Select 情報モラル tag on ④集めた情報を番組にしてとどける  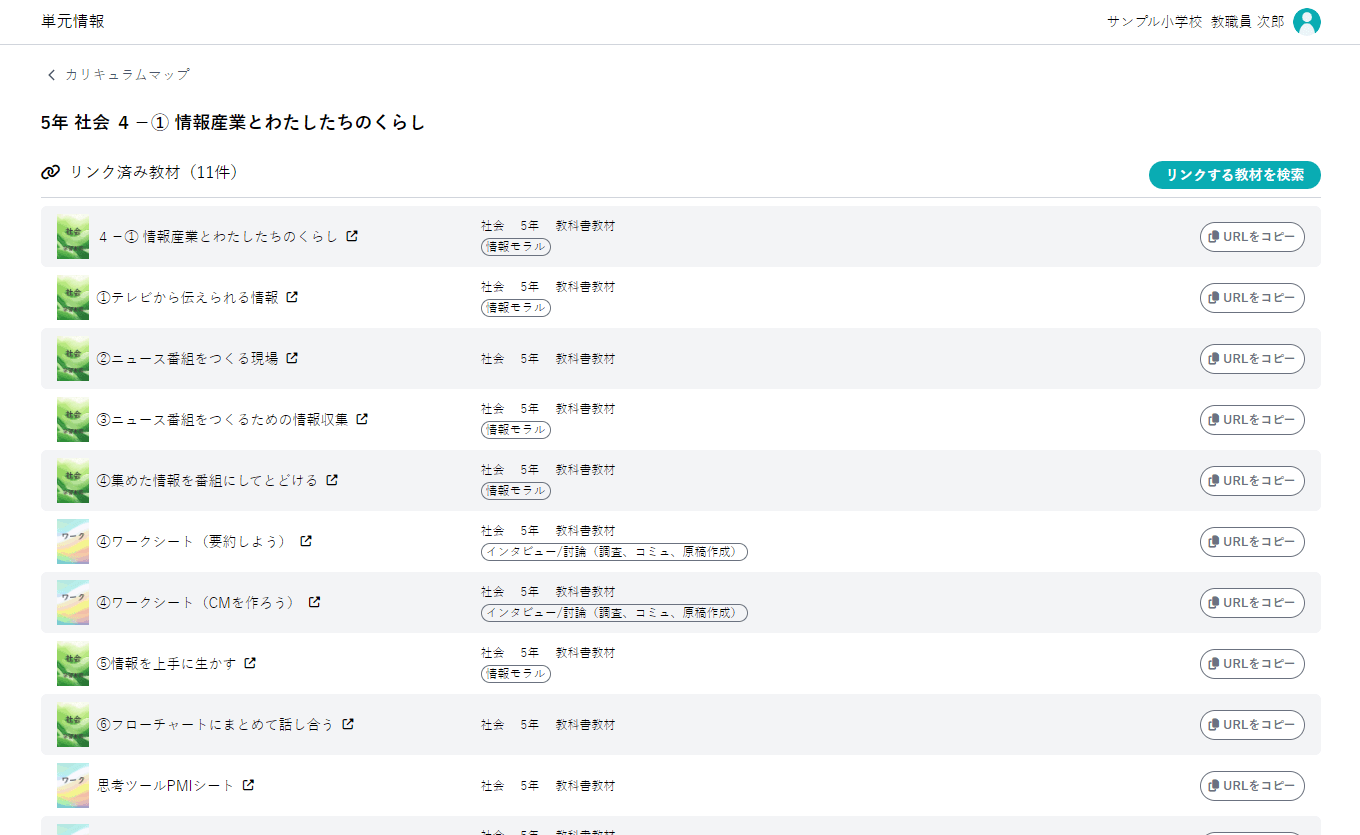pyautogui.click(x=516, y=491)
